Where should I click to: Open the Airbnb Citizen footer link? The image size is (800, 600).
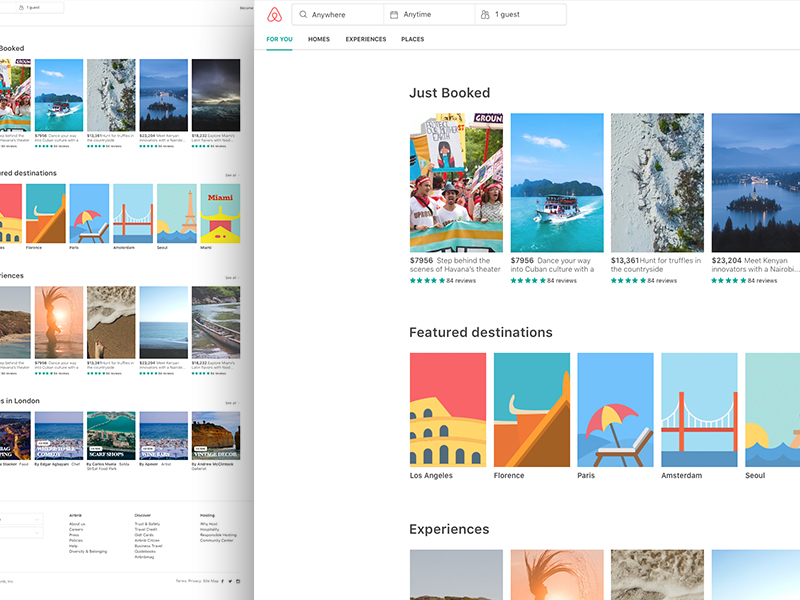tap(147, 540)
